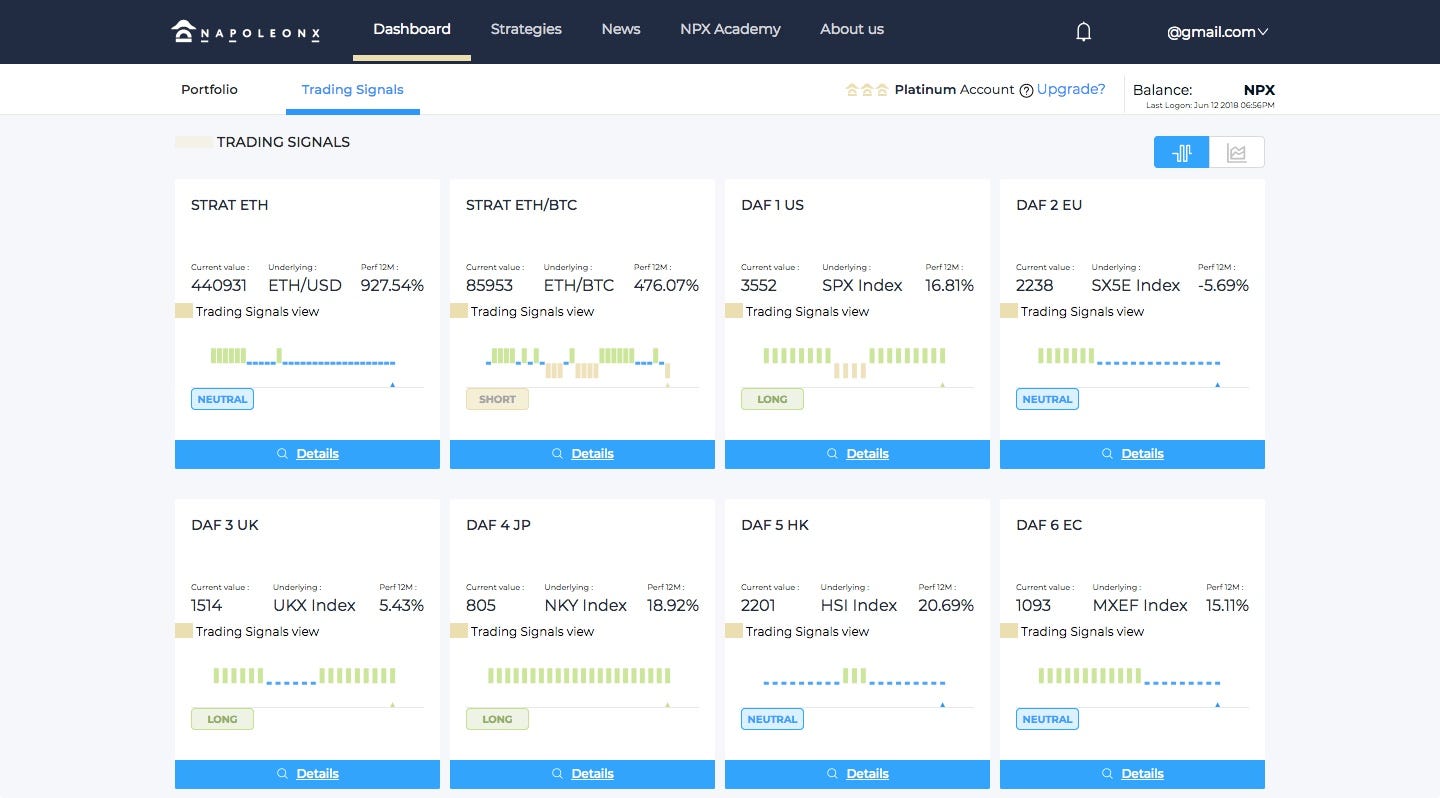Open Details for DAF 2 EU
Screen dimensions: 1440x798
coord(1132,454)
